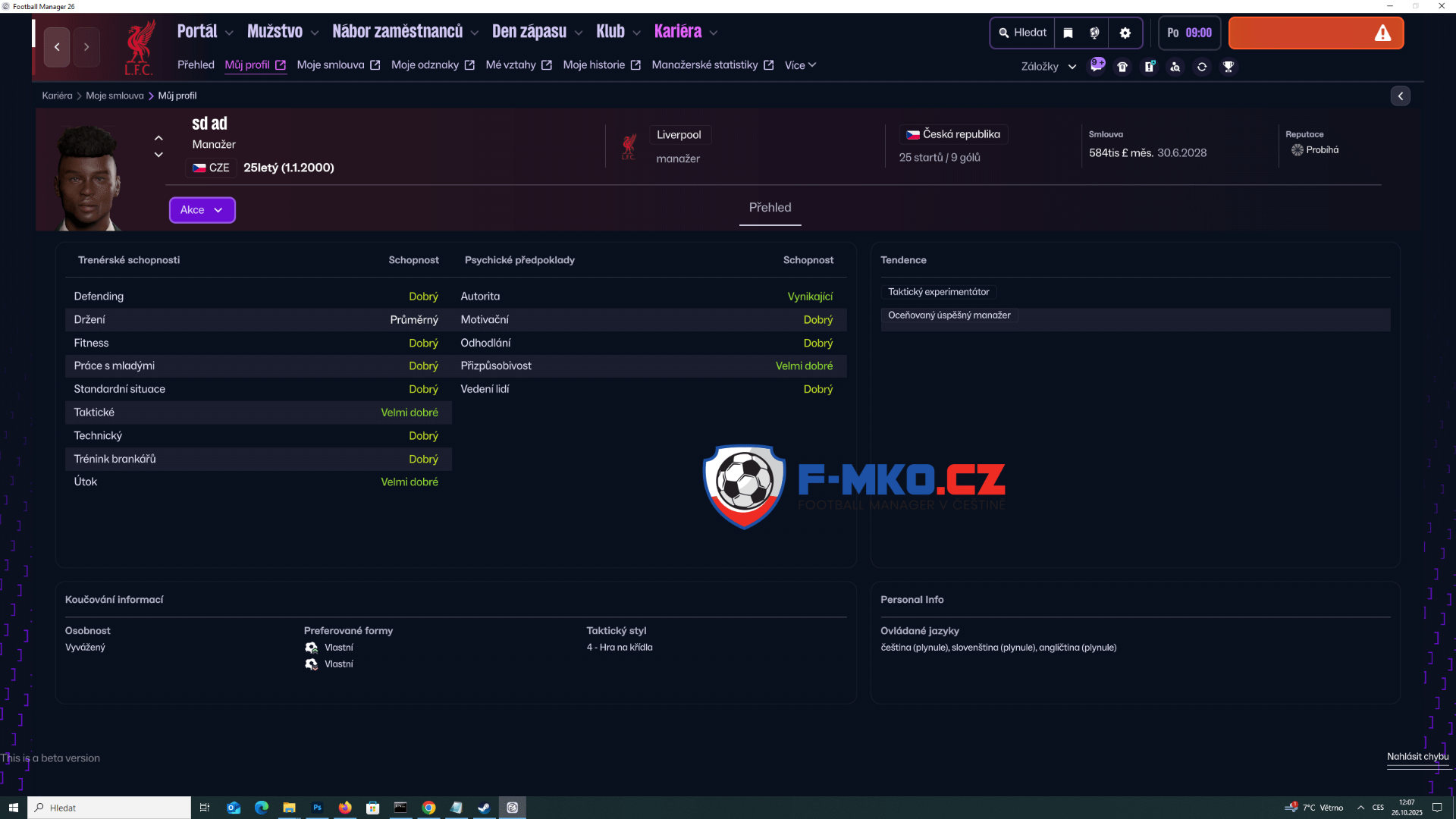
Task: Expand the Akce actions dropdown
Action: point(202,210)
